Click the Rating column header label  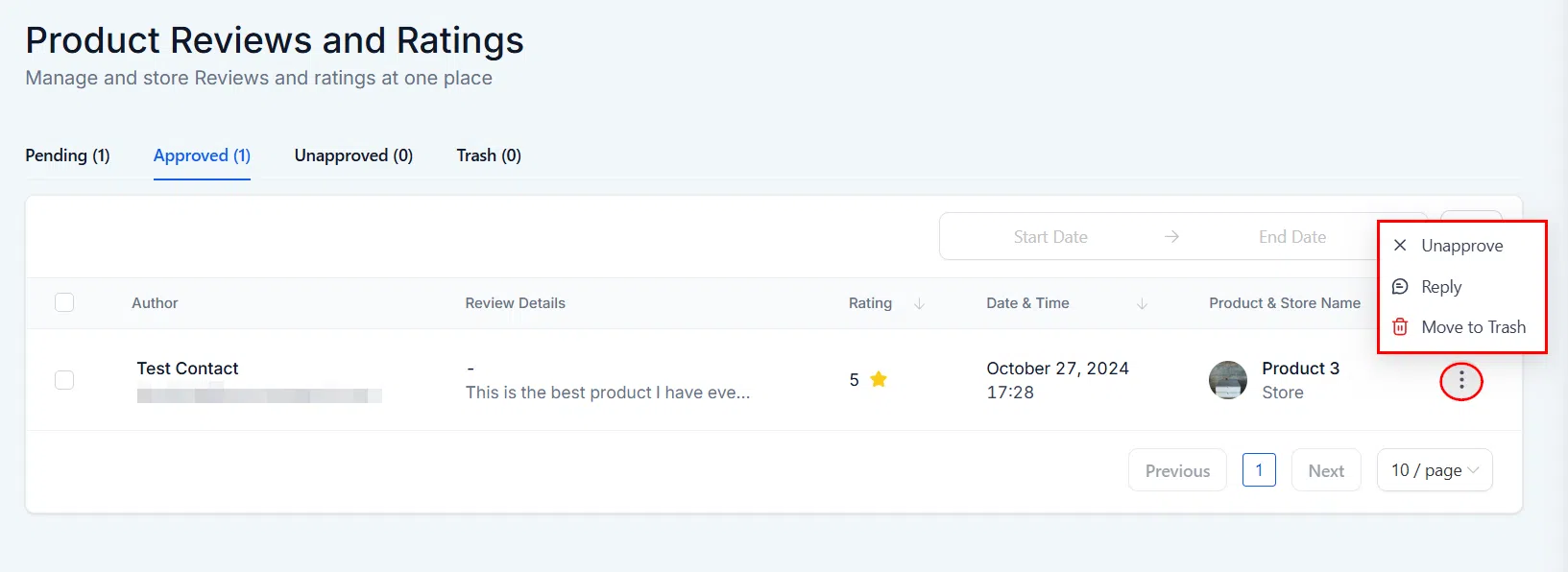click(x=870, y=303)
